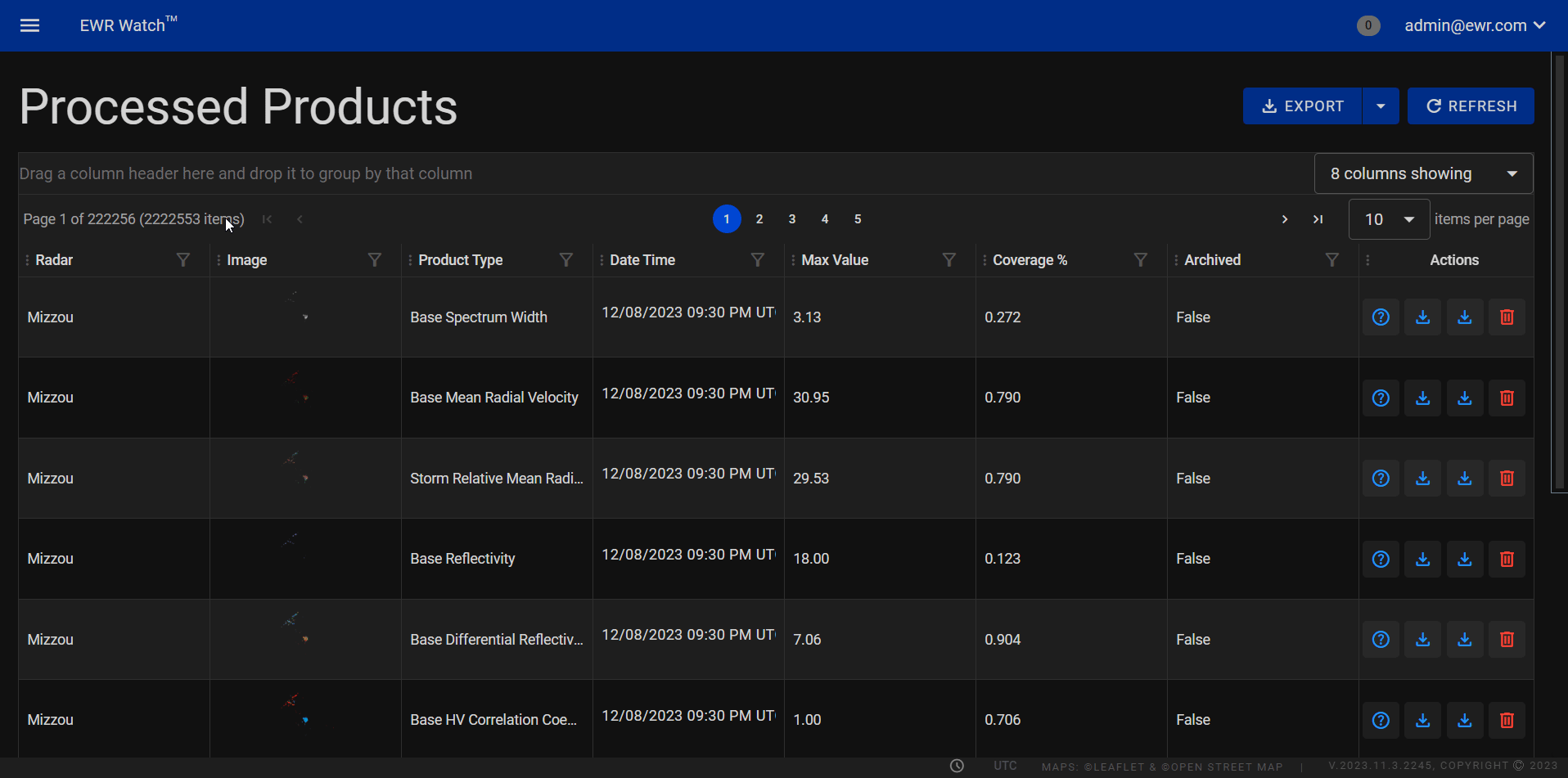Click the clock icon in footer

(957, 766)
